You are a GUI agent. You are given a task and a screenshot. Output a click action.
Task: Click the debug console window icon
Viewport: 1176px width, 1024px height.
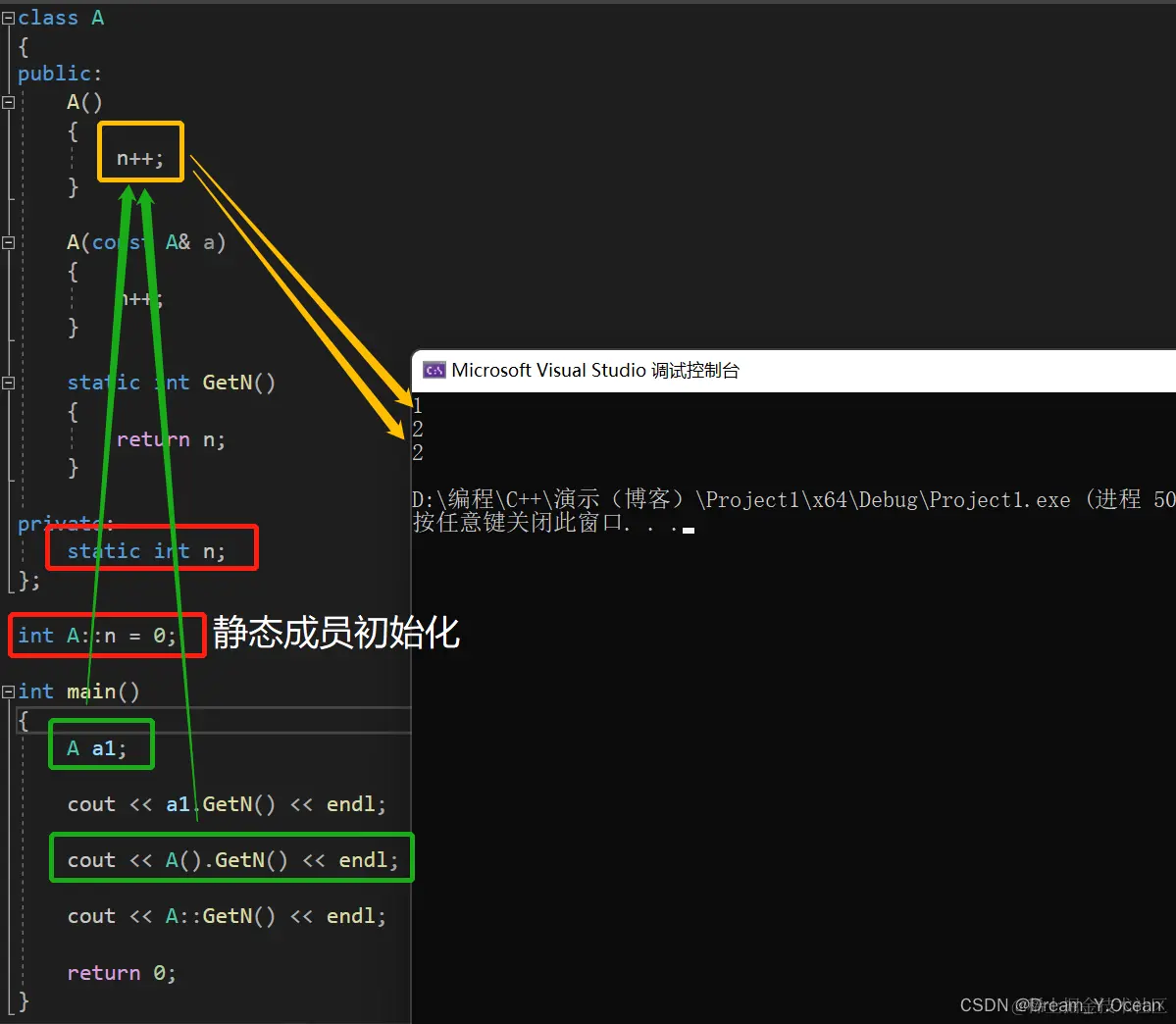point(435,370)
